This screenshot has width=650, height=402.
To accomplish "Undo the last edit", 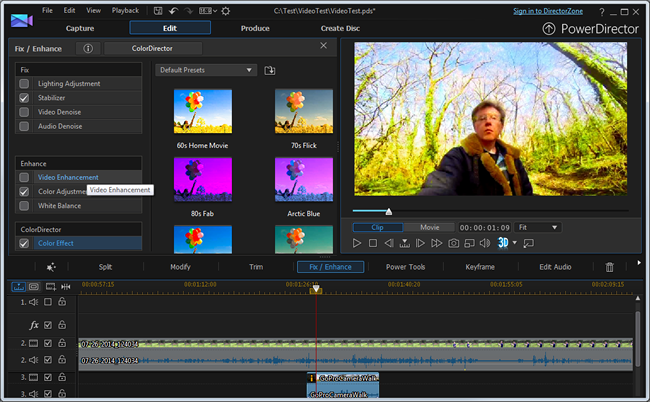I will click(x=174, y=11).
